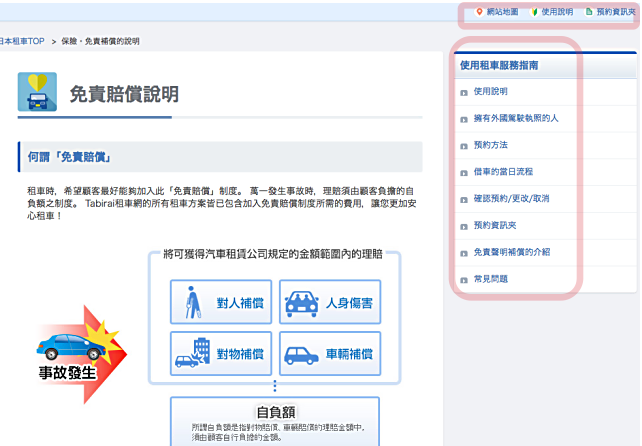Select 擁有外國駕駛執照的人 sidebar item
The height and width of the screenshot is (446, 642).
[515, 118]
